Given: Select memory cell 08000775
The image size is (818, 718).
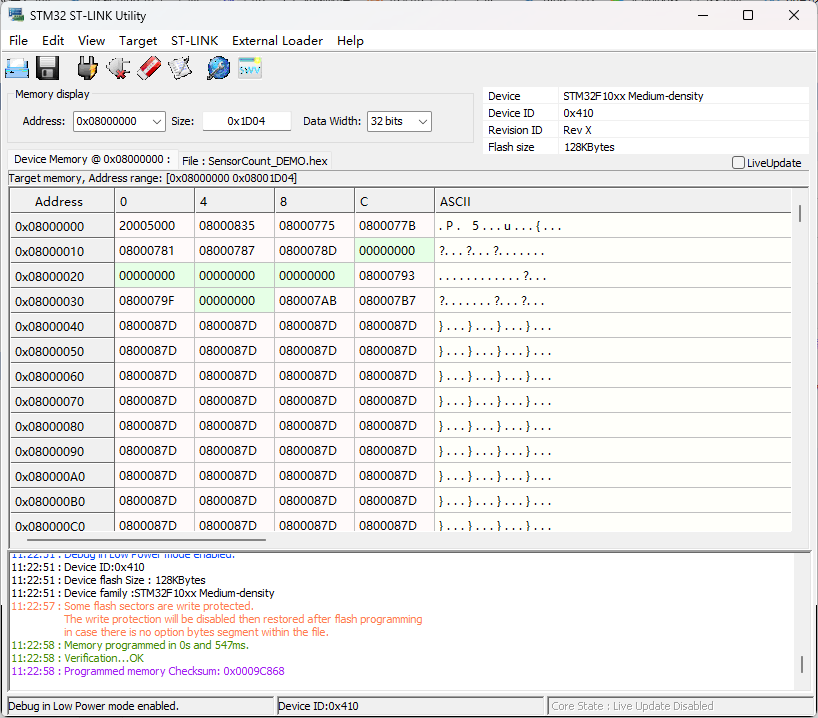Looking at the screenshot, I should (314, 226).
